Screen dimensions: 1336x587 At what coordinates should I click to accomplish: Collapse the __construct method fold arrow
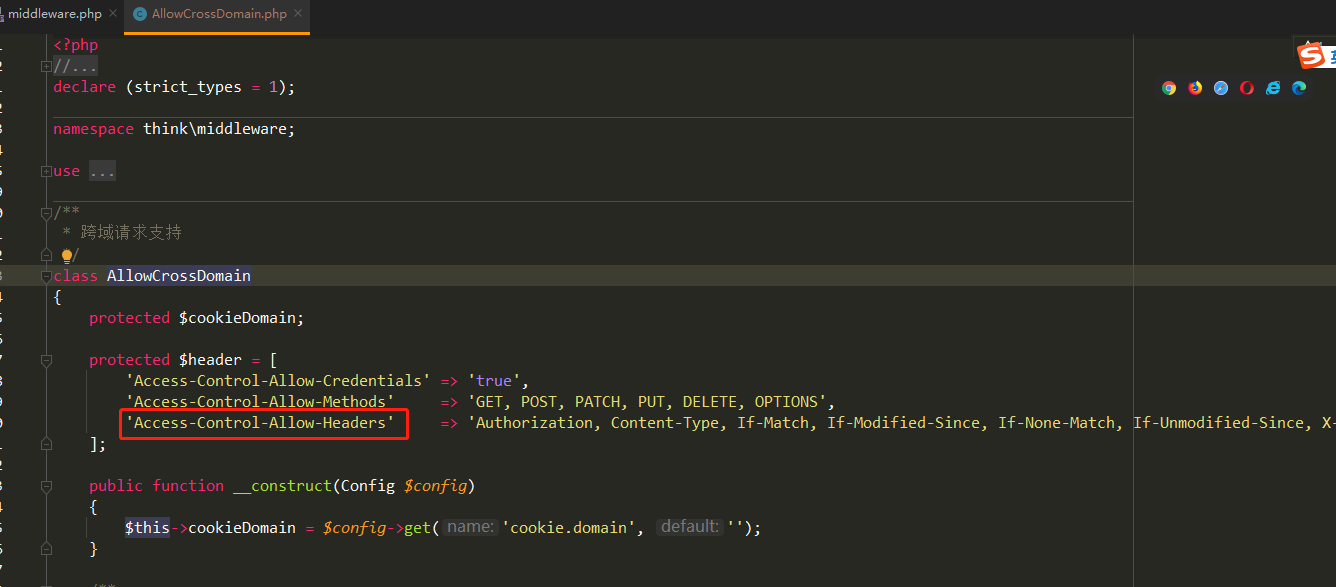(46, 485)
